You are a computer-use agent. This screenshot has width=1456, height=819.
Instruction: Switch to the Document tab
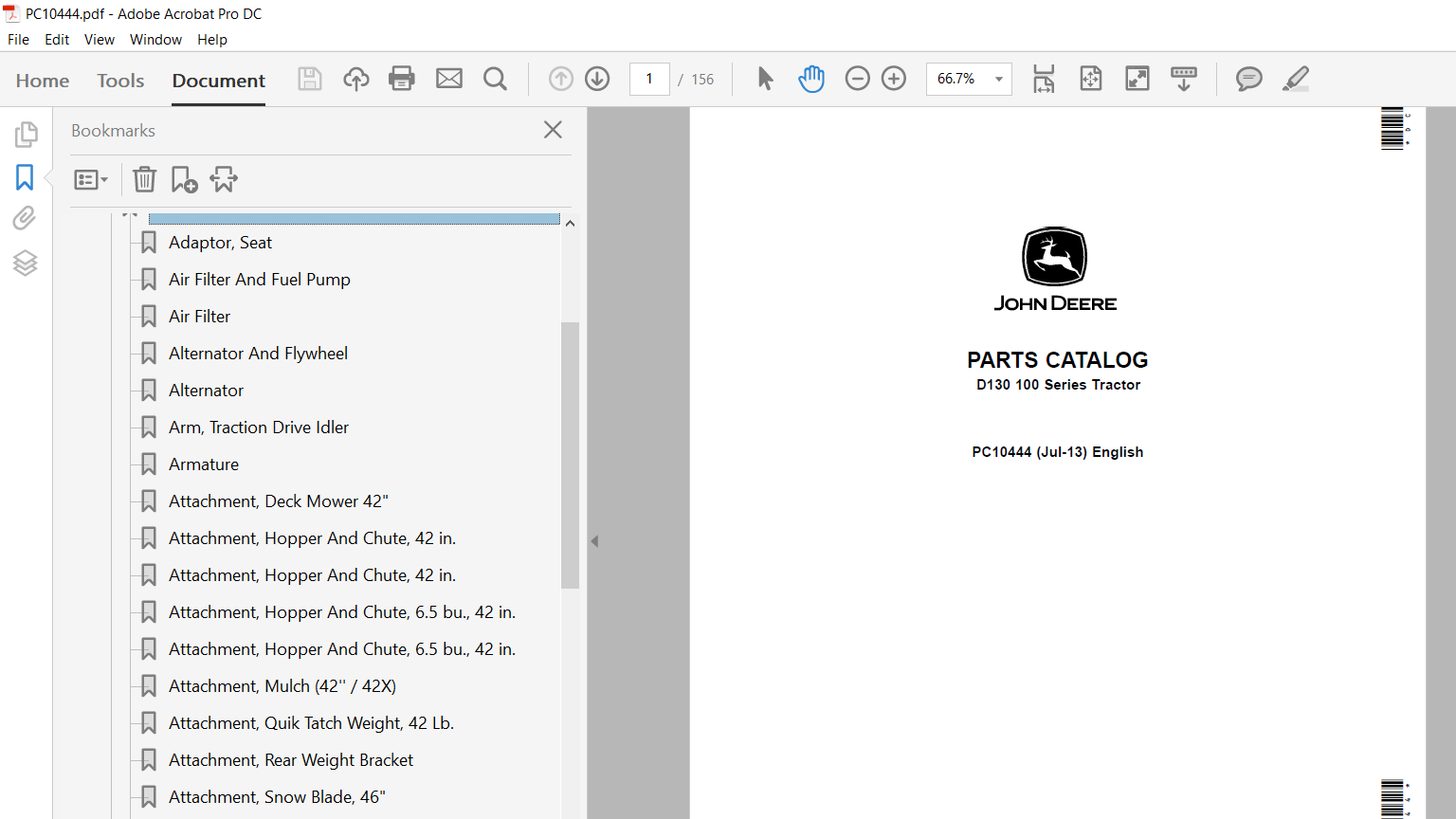[219, 81]
